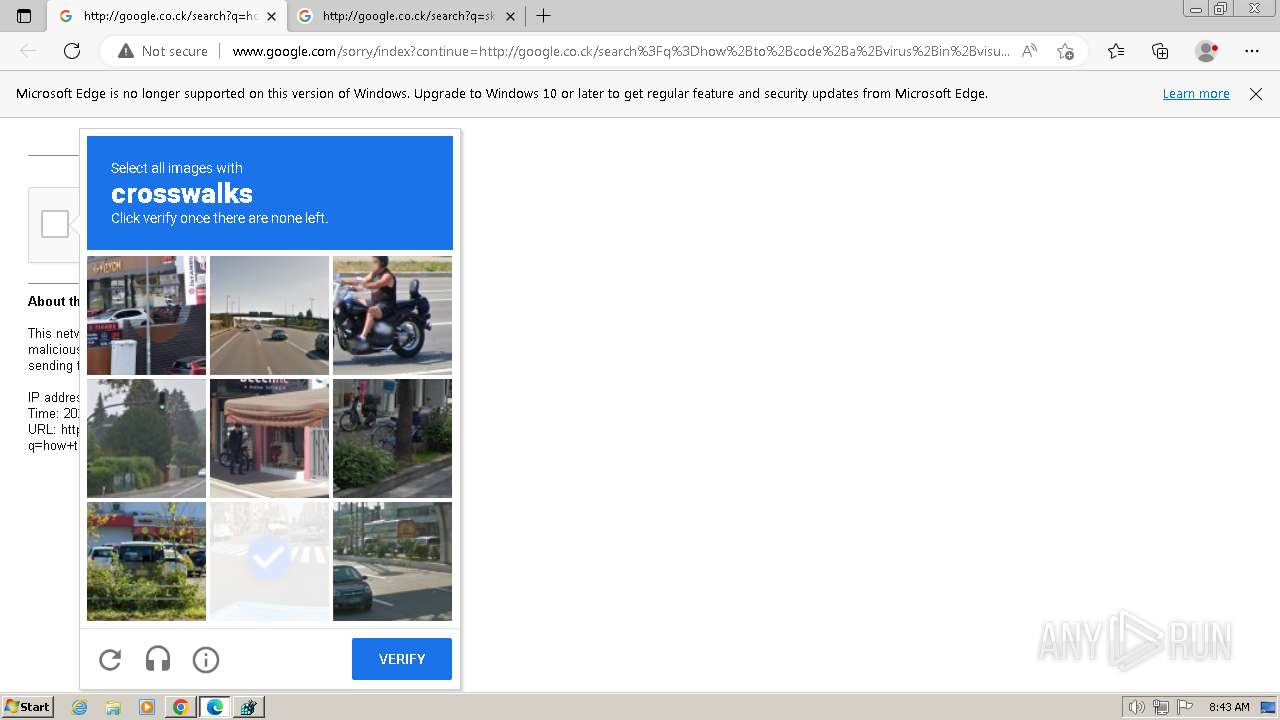Select the shop awning image tile
Image resolution: width=1280 pixels, height=720 pixels.
269,438
